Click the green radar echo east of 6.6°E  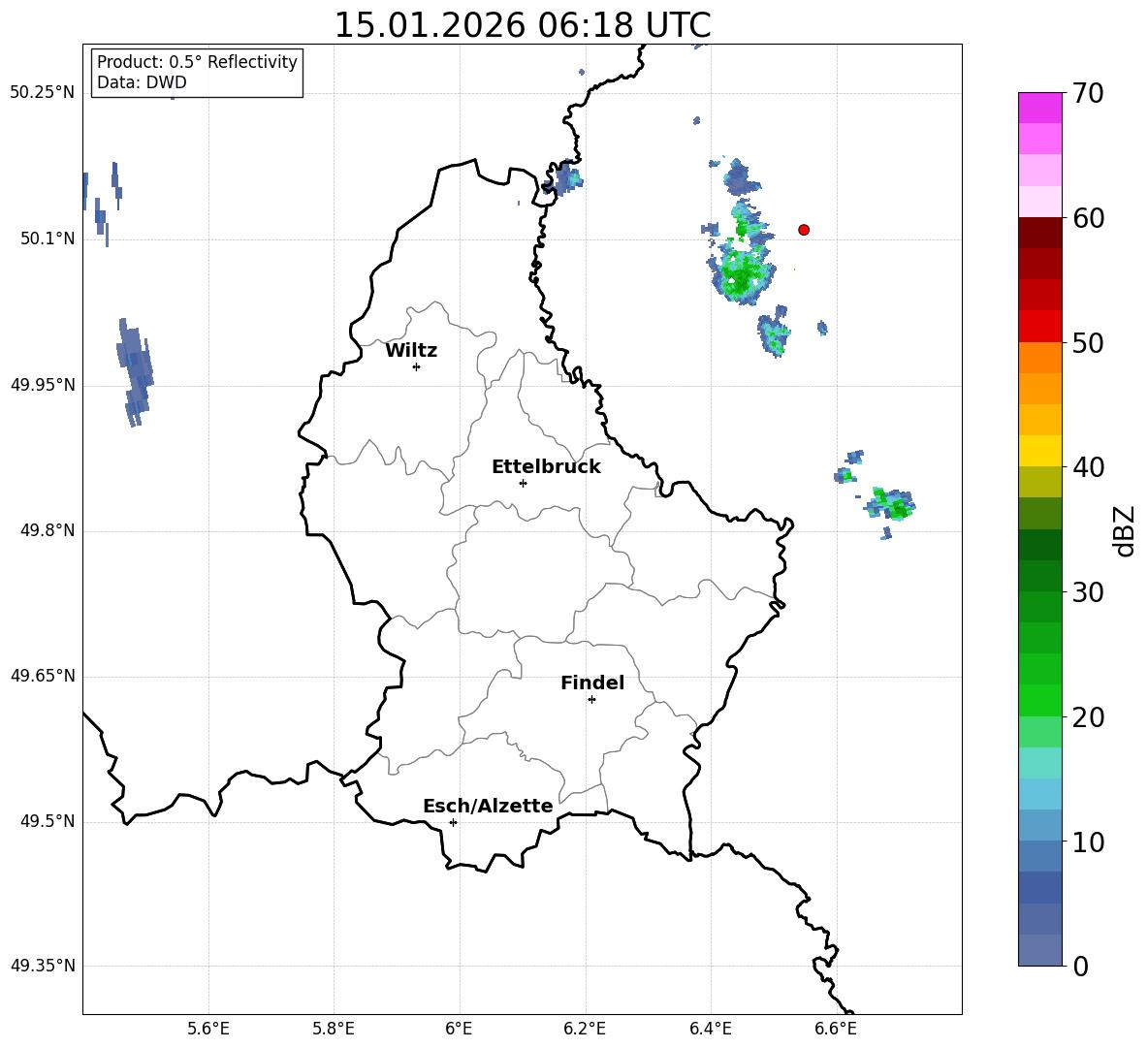pyautogui.click(x=890, y=503)
